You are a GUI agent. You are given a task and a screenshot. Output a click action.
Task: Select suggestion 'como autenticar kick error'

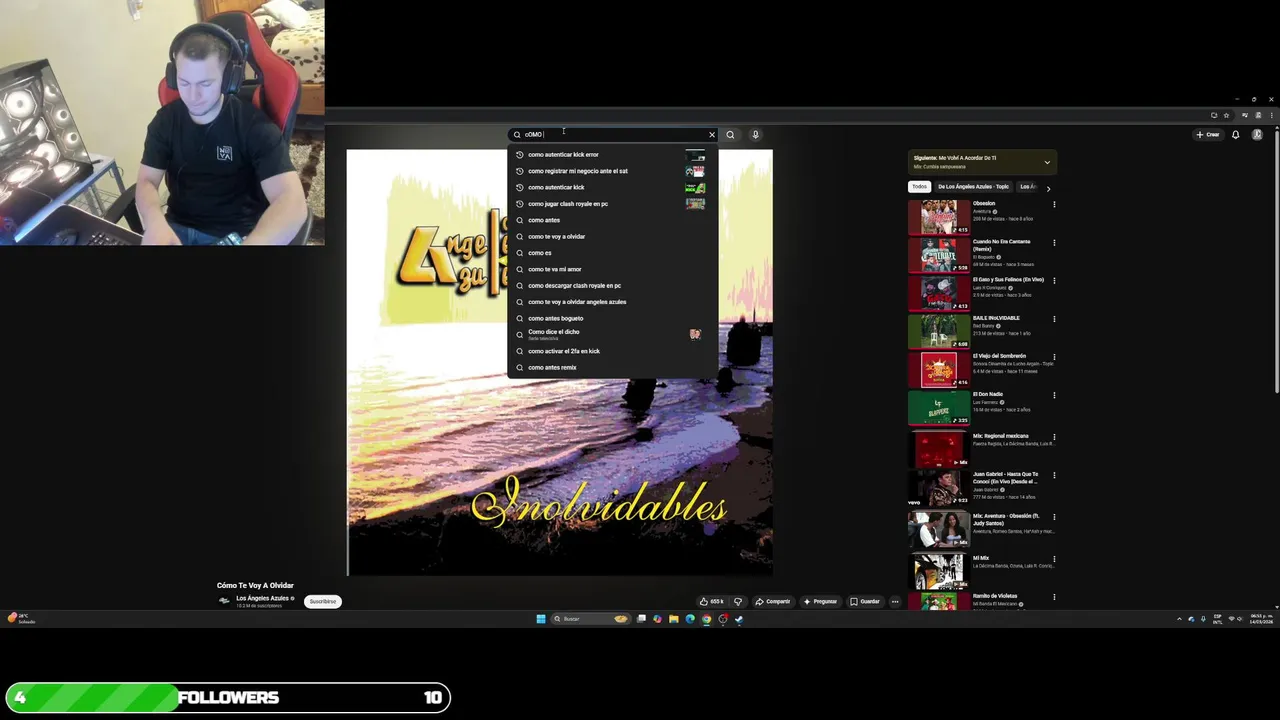tap(612, 155)
